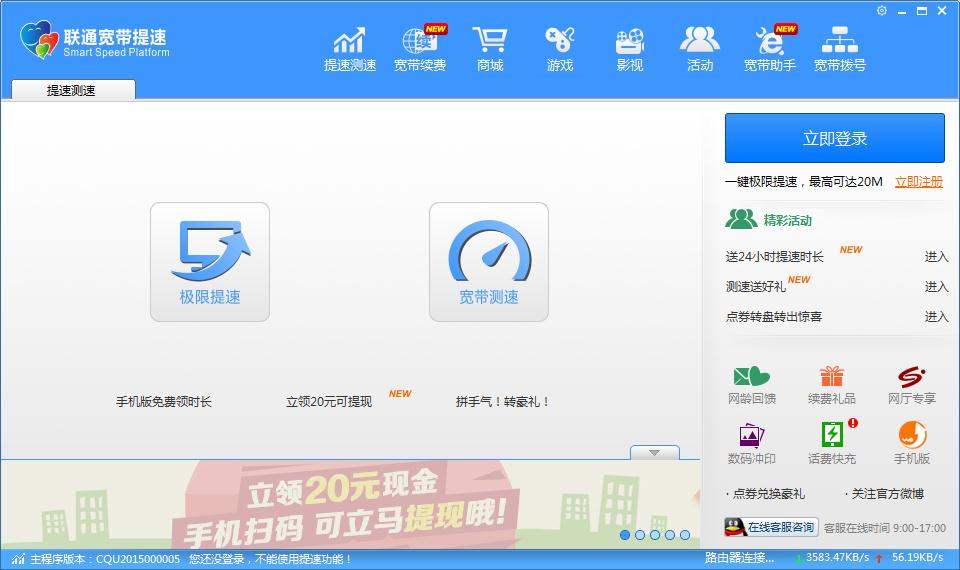Minimize the window
This screenshot has height=570, width=960.
point(902,11)
